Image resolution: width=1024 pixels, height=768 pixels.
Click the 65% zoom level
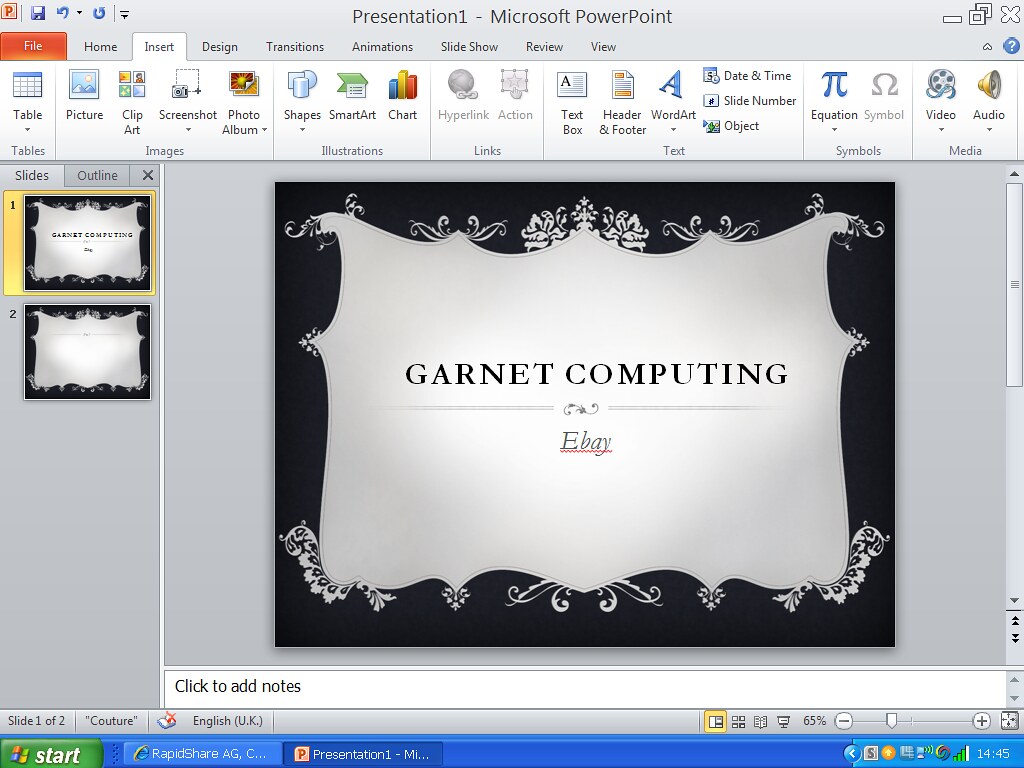[x=814, y=721]
